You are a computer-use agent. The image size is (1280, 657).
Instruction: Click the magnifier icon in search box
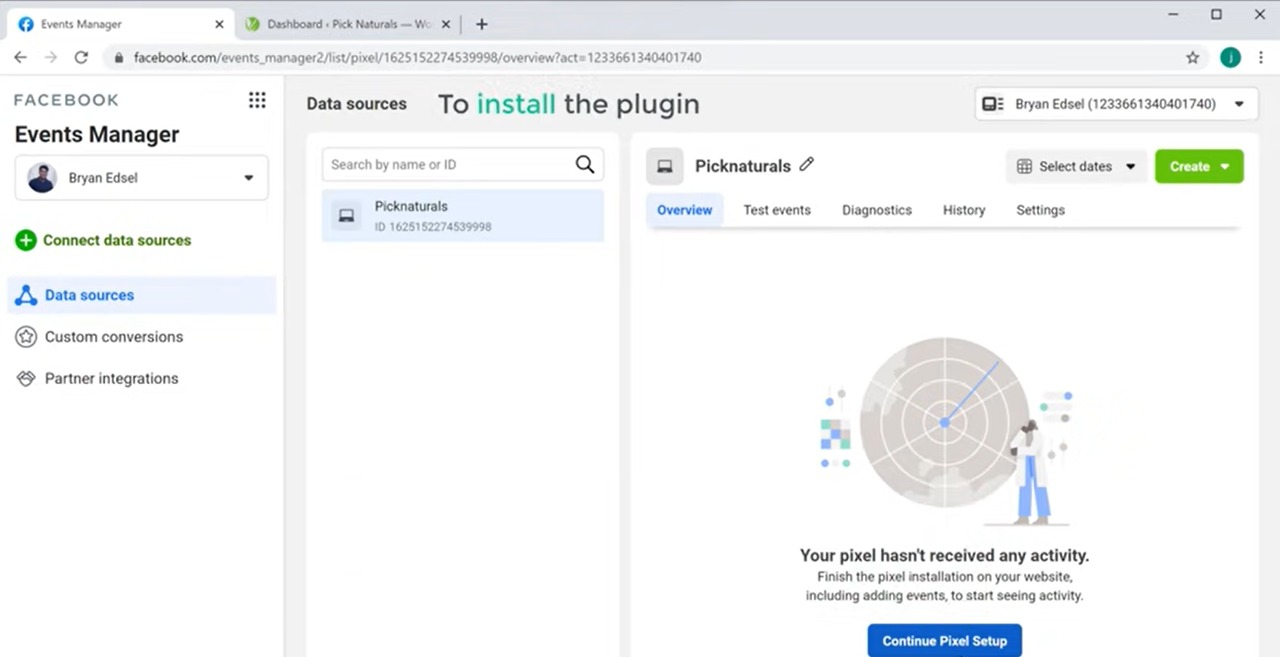click(x=585, y=165)
